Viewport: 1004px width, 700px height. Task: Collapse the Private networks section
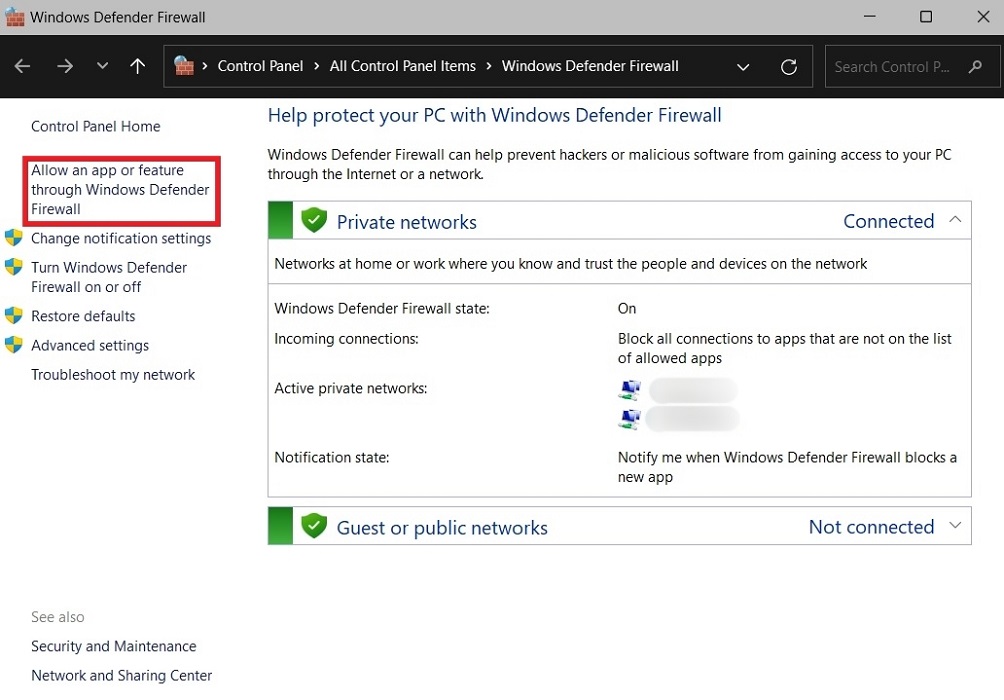coord(956,219)
